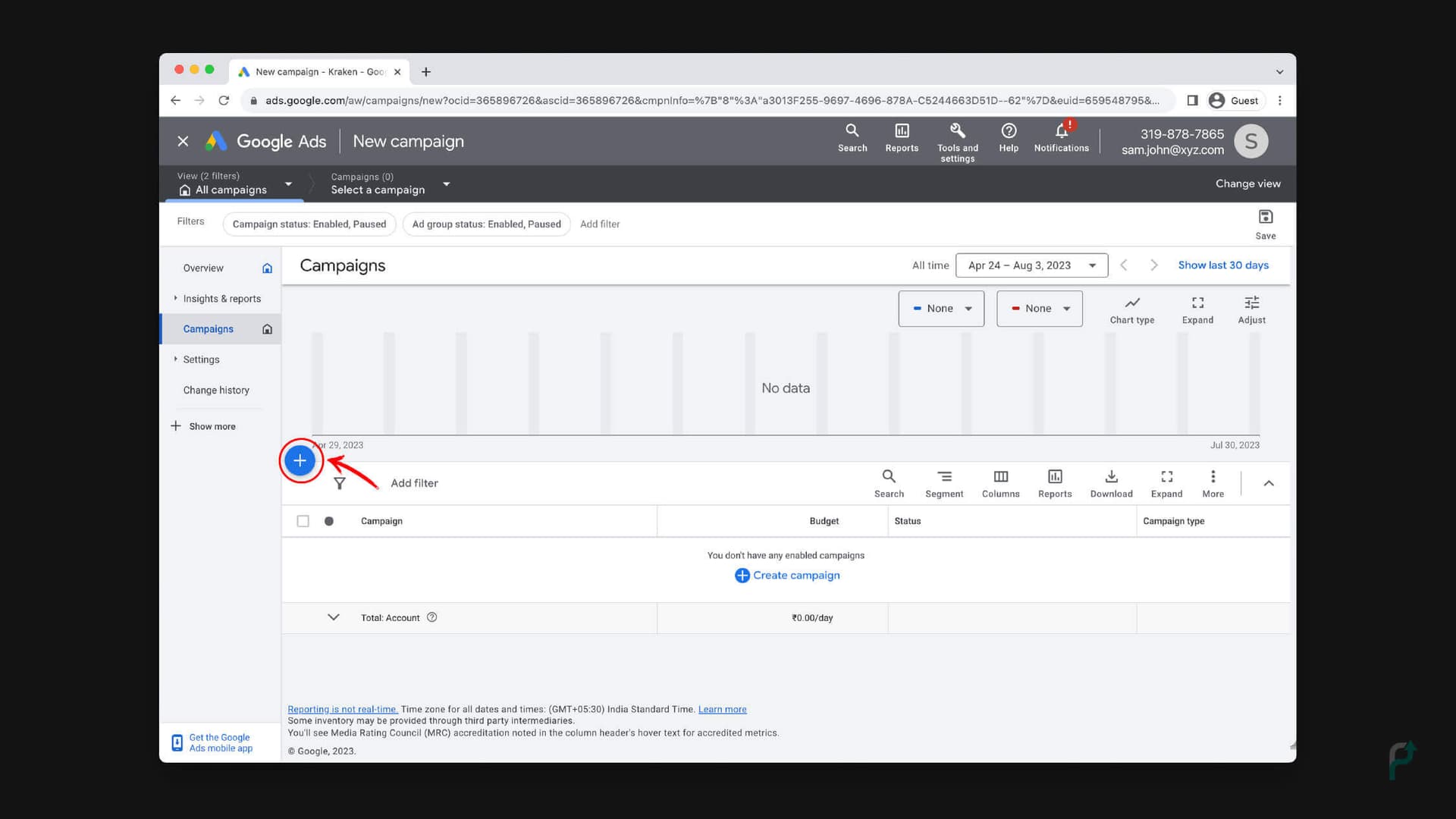Image resolution: width=1456 pixels, height=819 pixels.
Task: Enable the Campaign status filter
Action: pos(309,223)
